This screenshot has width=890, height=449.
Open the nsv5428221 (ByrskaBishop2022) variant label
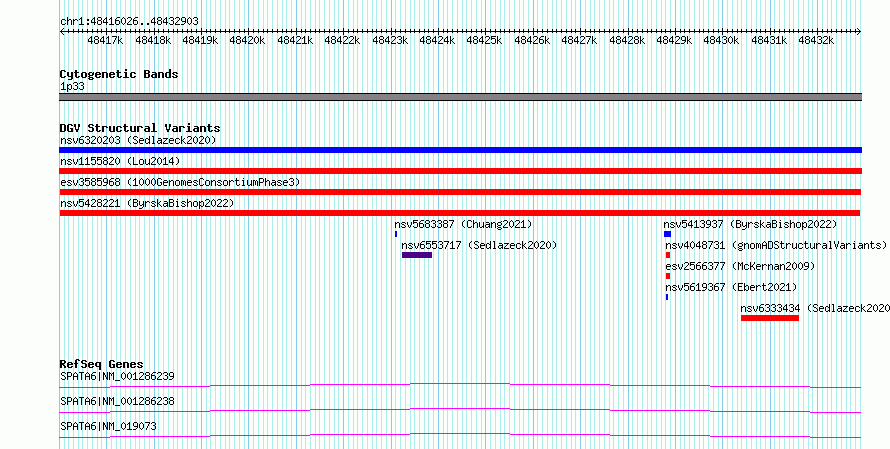click(147, 203)
